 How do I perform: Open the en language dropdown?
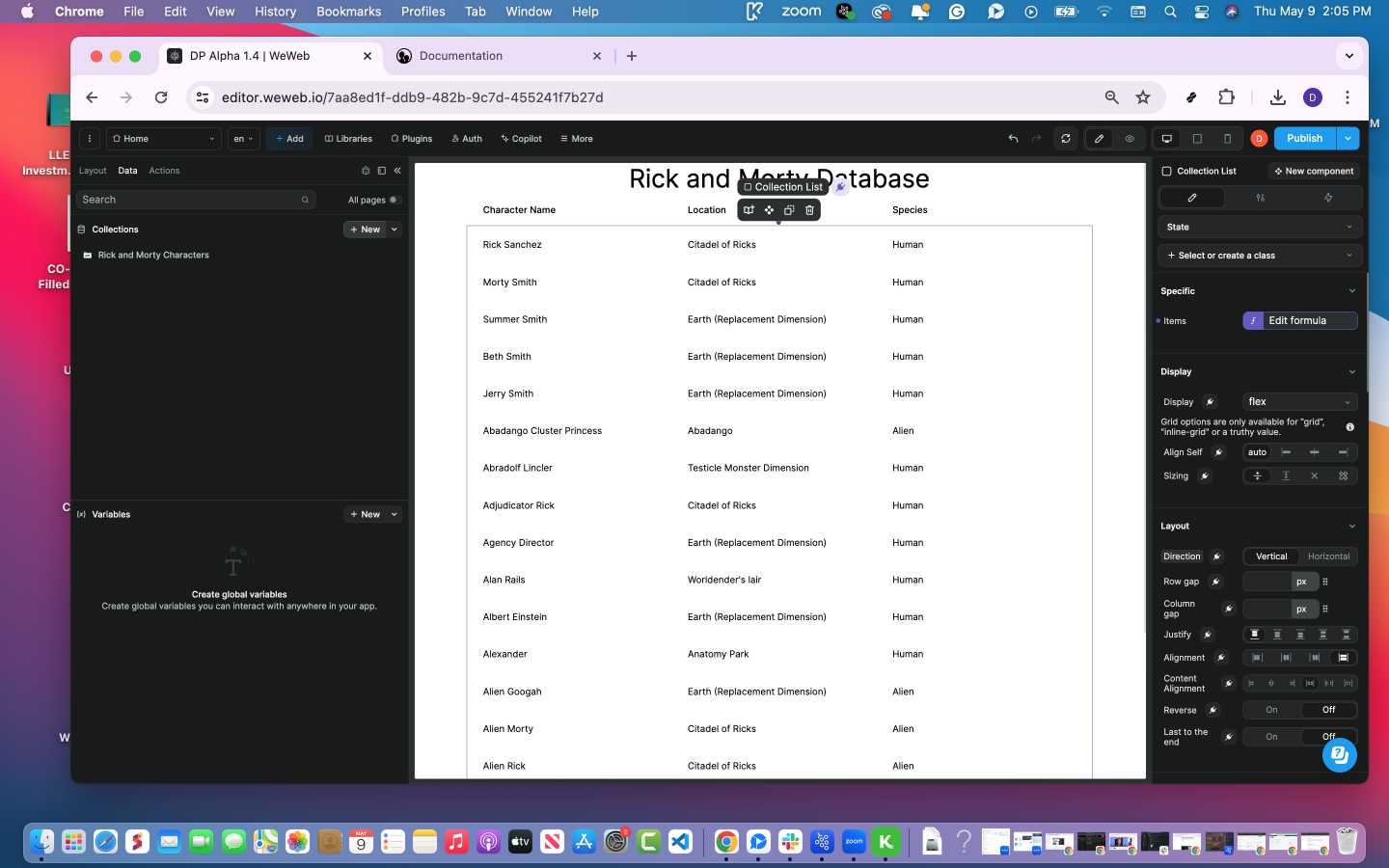pyautogui.click(x=243, y=139)
